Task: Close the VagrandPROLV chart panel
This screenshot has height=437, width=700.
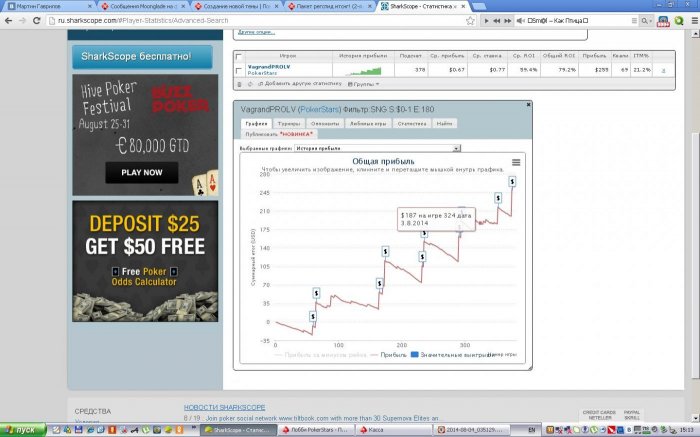Action: tap(528, 103)
